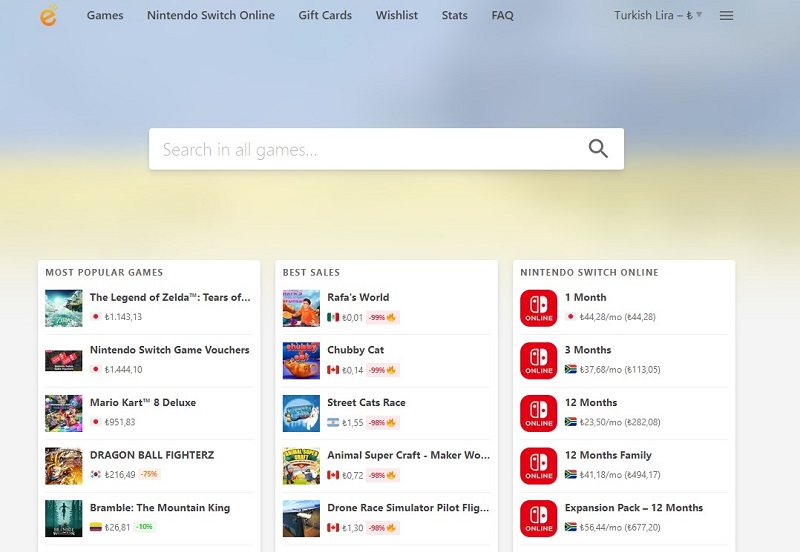The height and width of the screenshot is (552, 800).
Task: Click the Argentina flag beside ₺1,55
Action: 333,422
